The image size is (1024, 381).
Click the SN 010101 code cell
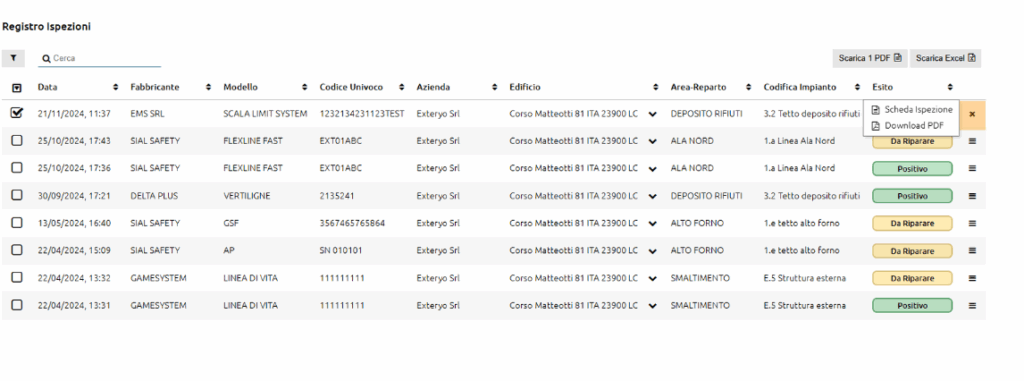pyautogui.click(x=341, y=251)
